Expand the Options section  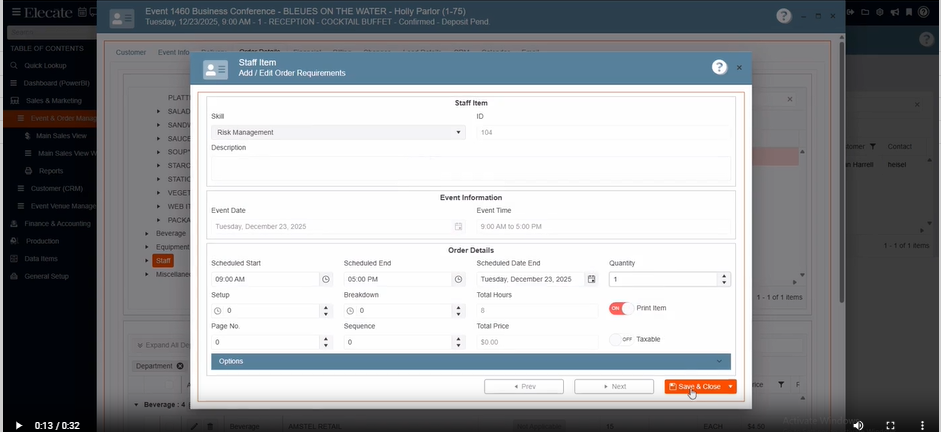(470, 361)
